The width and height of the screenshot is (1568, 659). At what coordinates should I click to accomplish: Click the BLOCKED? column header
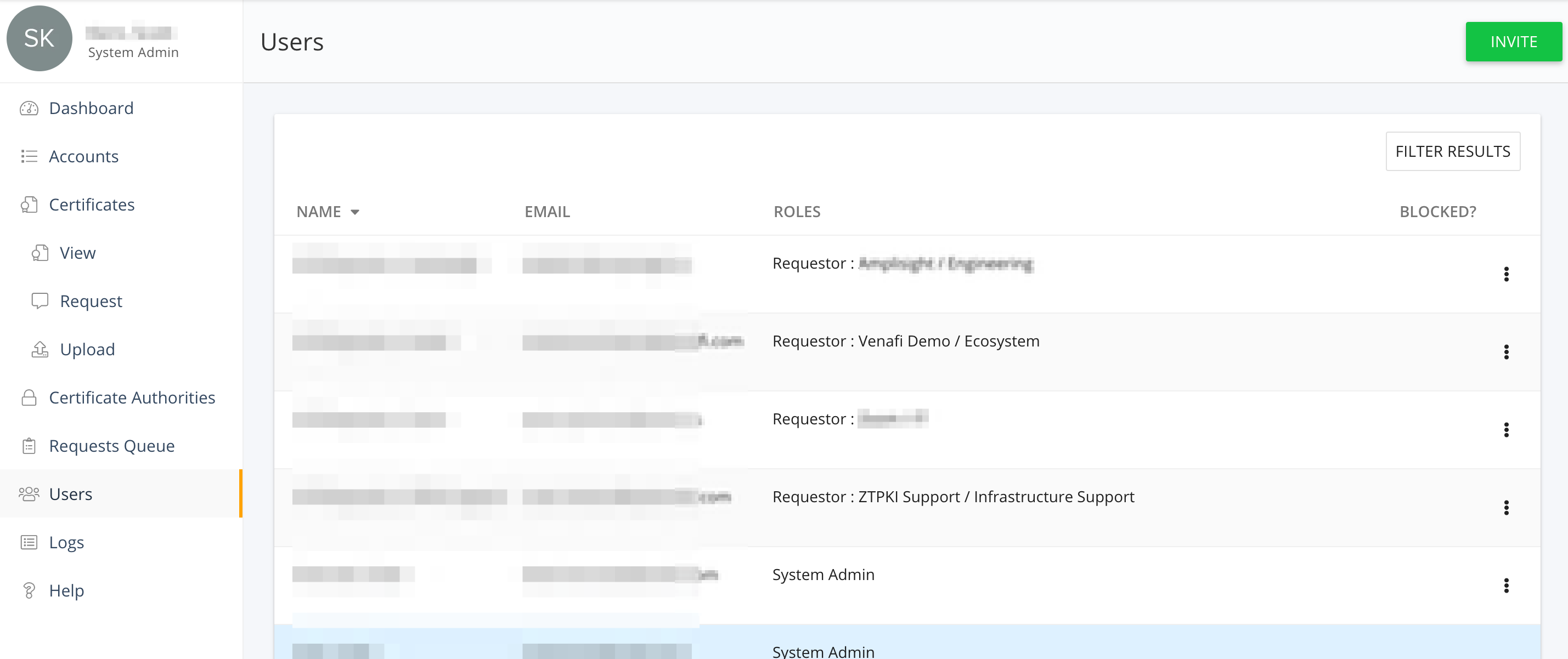[x=1438, y=212]
